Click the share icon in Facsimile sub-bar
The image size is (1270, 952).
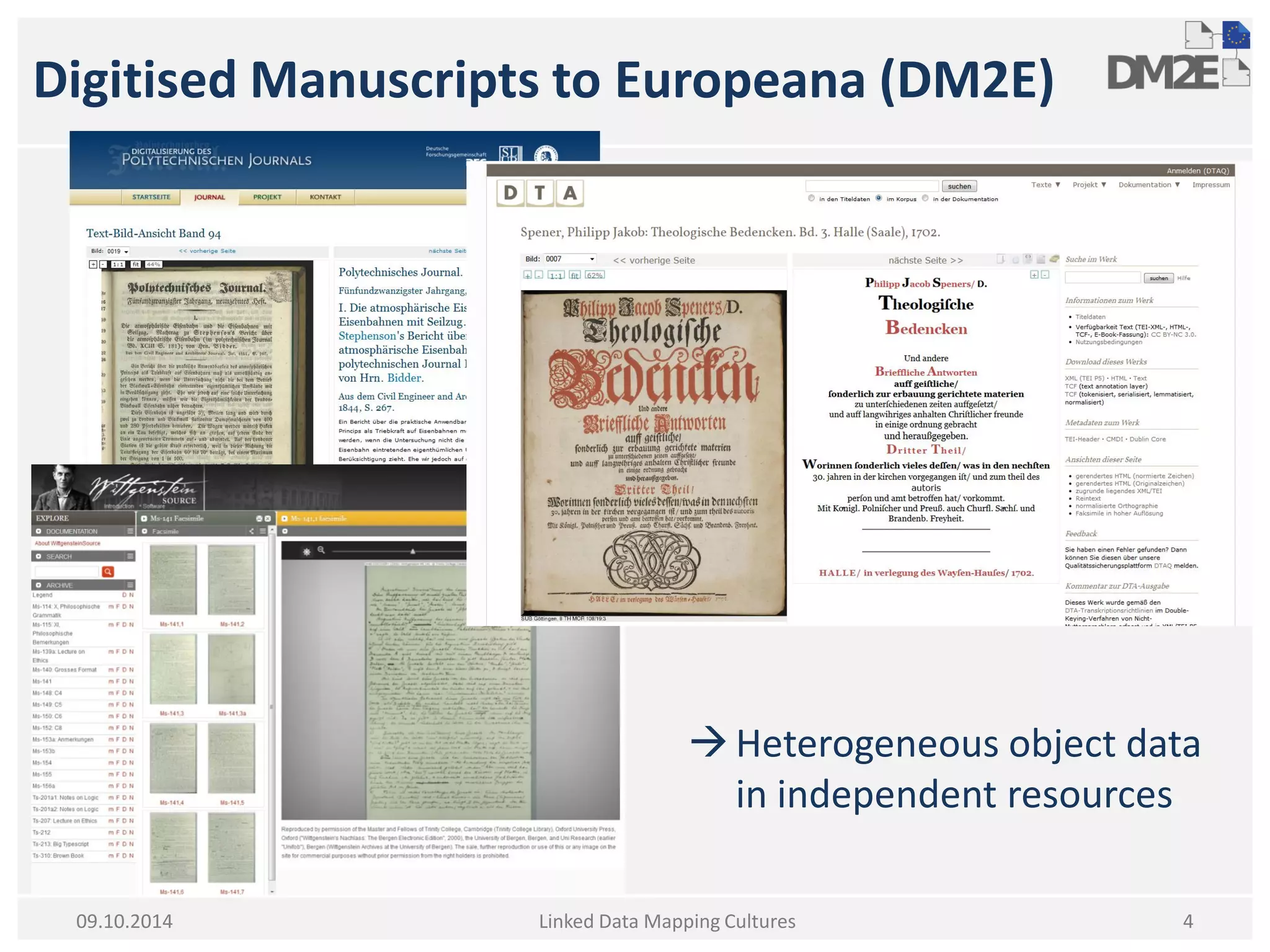[252, 531]
